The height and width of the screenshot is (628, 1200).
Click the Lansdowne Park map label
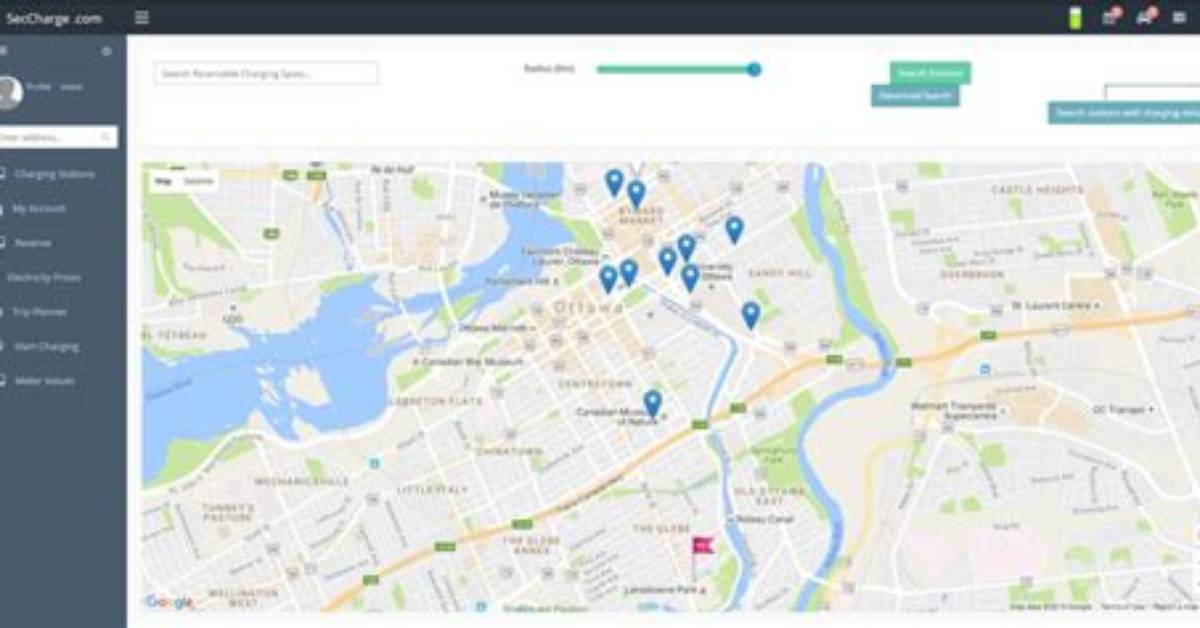[x=659, y=591]
